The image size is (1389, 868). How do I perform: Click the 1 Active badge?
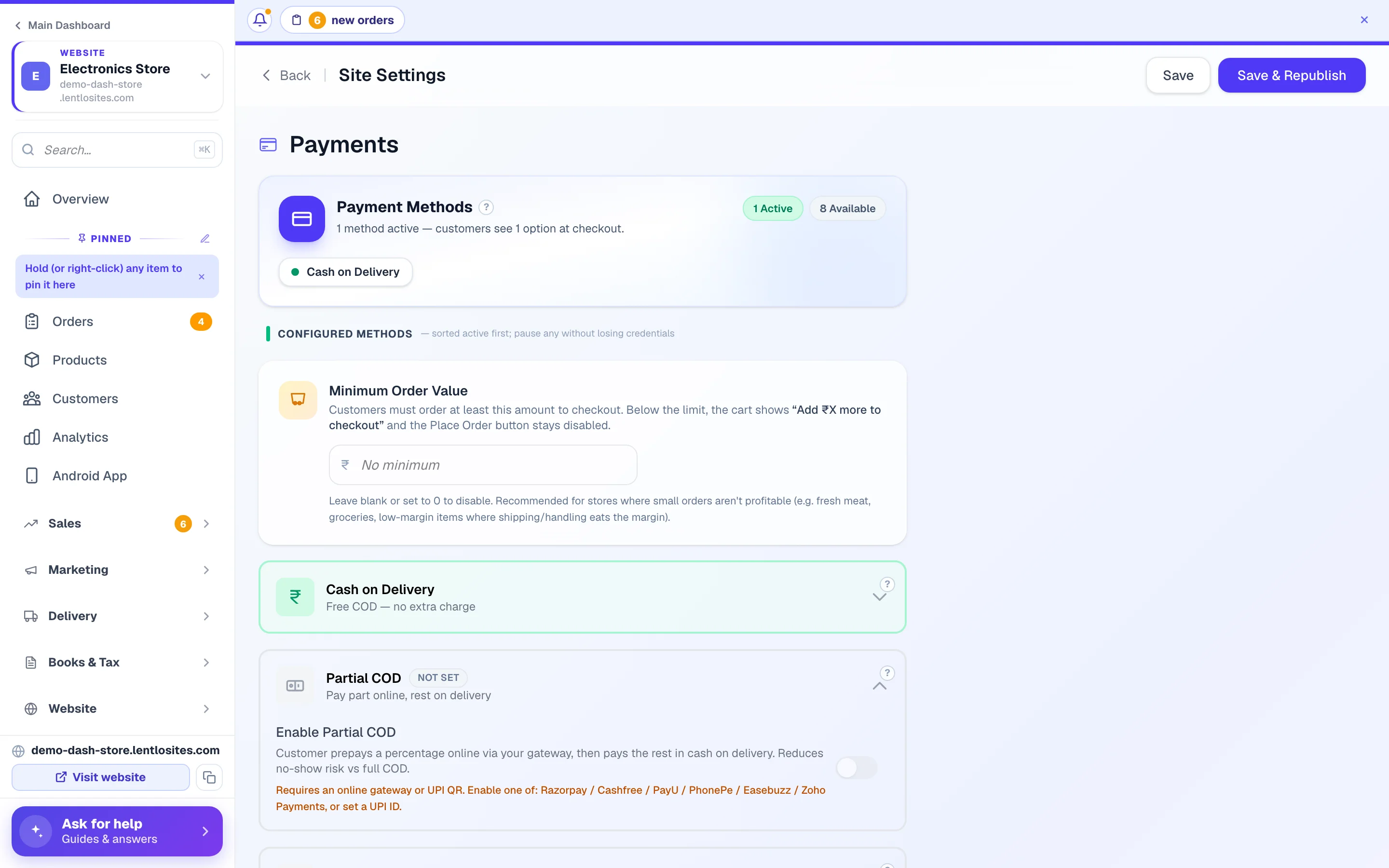(x=773, y=208)
